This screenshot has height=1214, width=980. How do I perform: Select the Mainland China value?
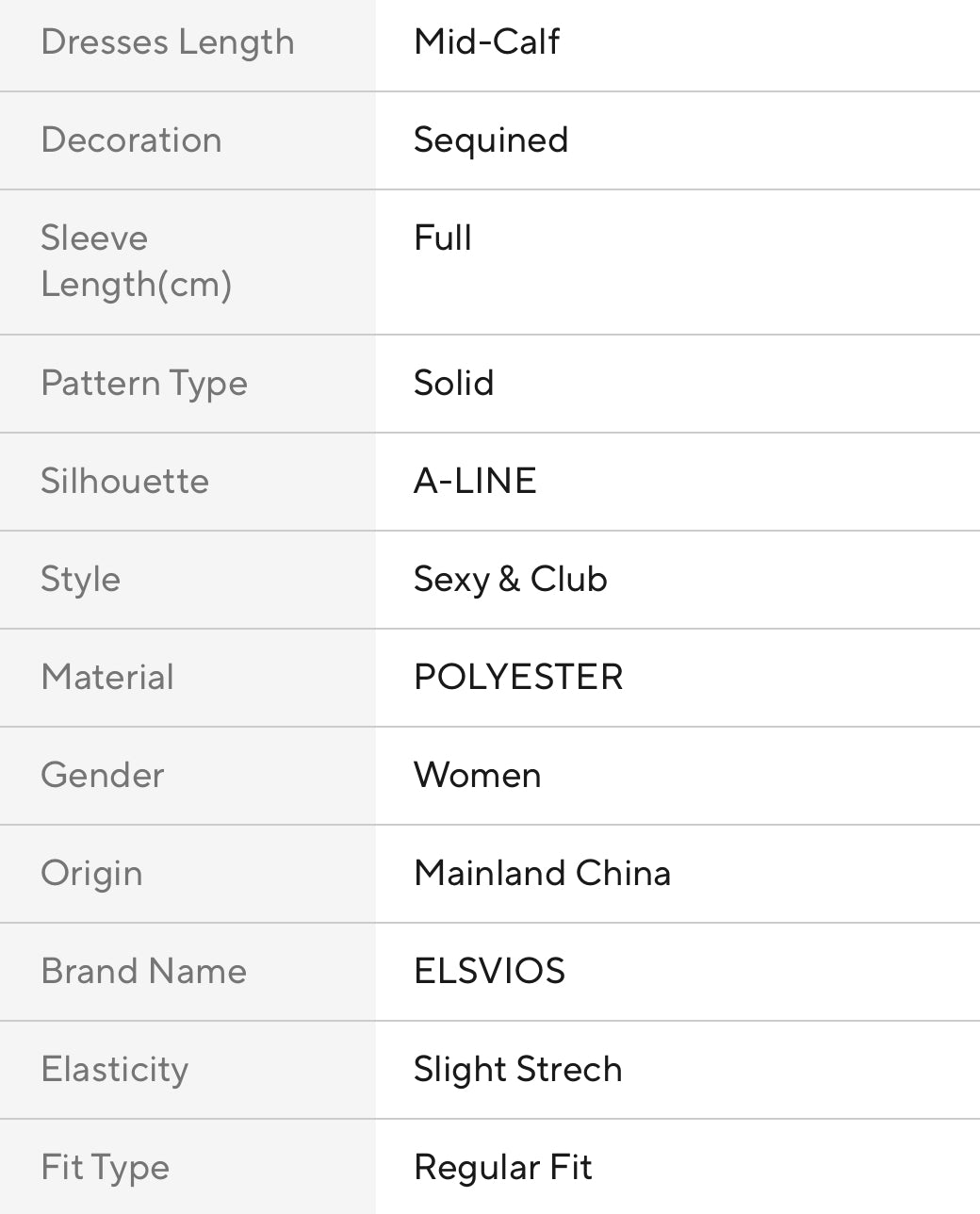point(542,874)
